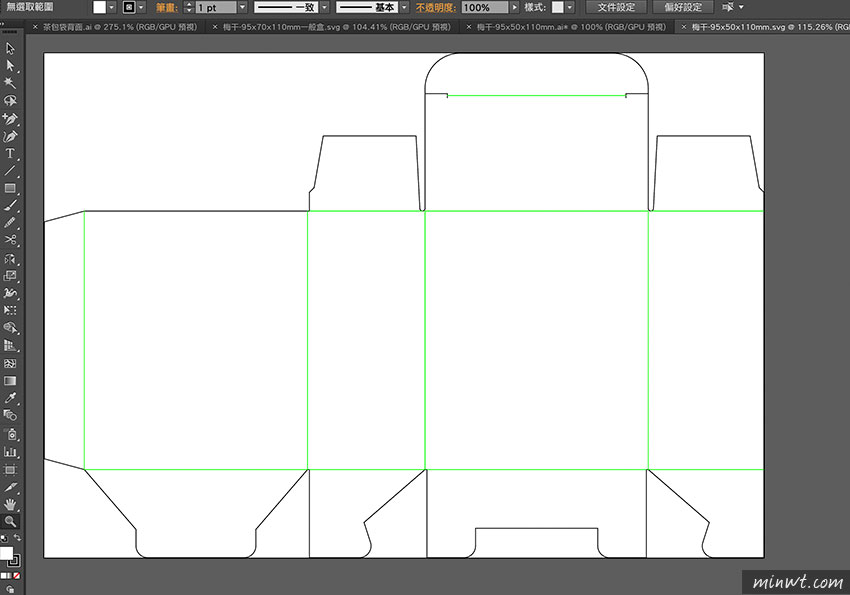850x595 pixels.
Task: Choose the Shape Builder tool
Action: tap(10, 328)
